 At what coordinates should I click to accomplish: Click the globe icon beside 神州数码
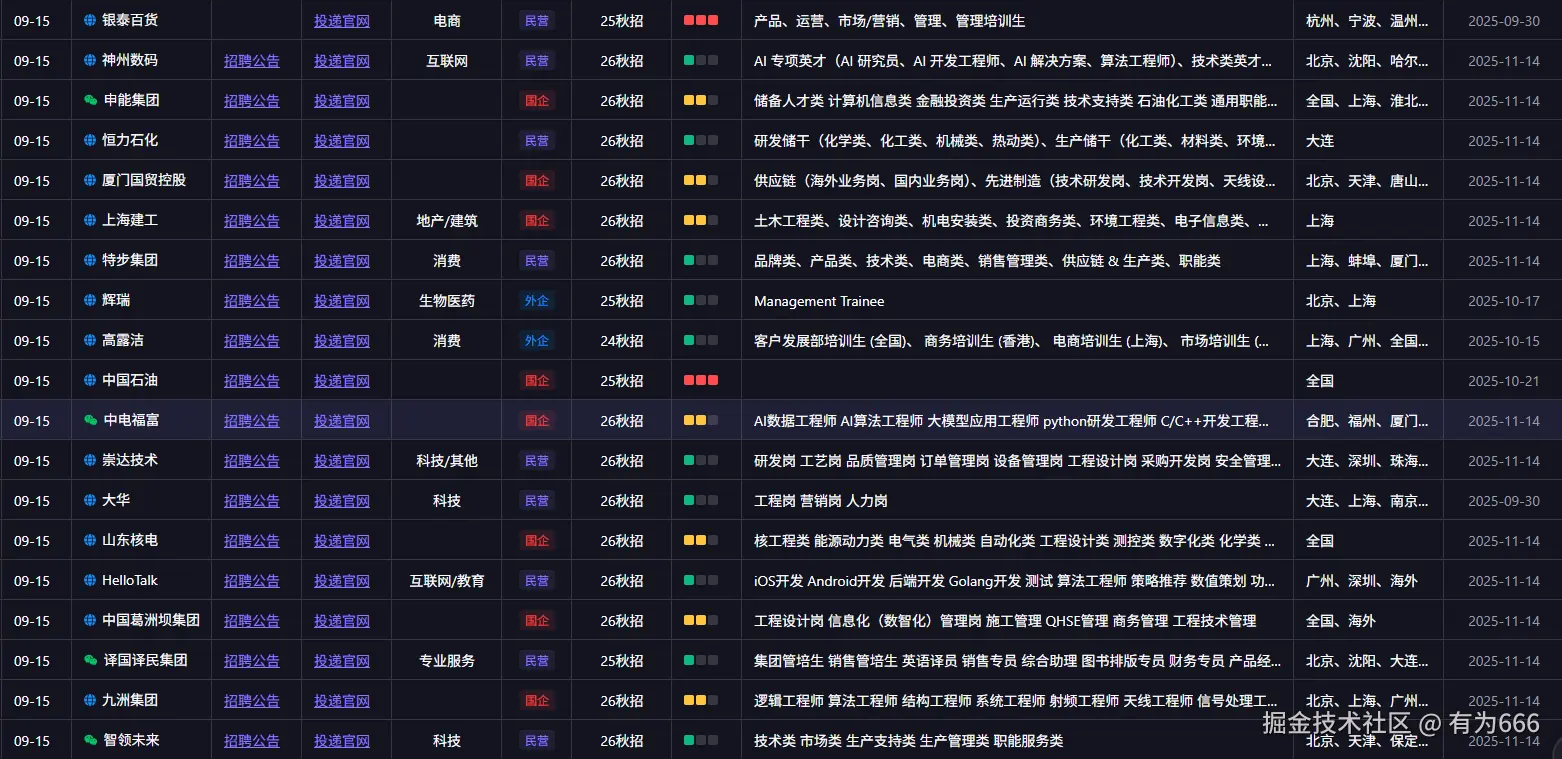pyautogui.click(x=90, y=60)
